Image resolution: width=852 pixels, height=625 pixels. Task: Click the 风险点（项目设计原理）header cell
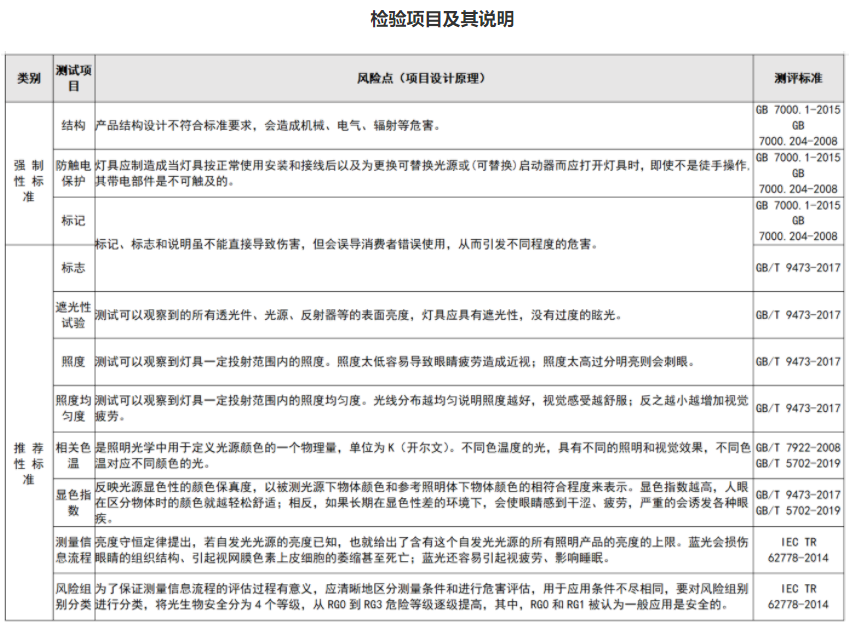point(423,78)
